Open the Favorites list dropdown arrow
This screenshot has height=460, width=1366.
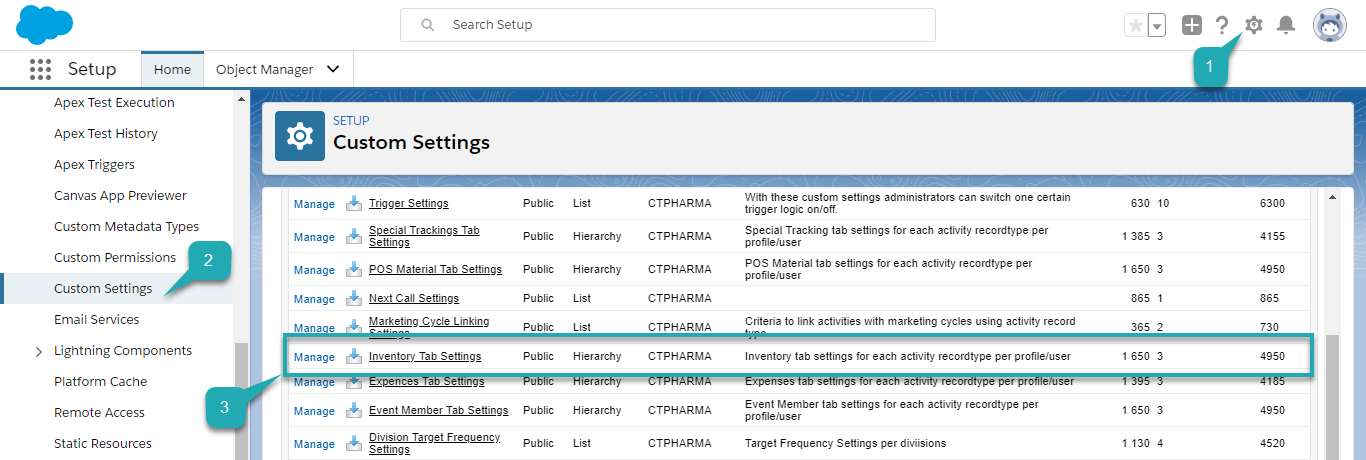(1157, 26)
